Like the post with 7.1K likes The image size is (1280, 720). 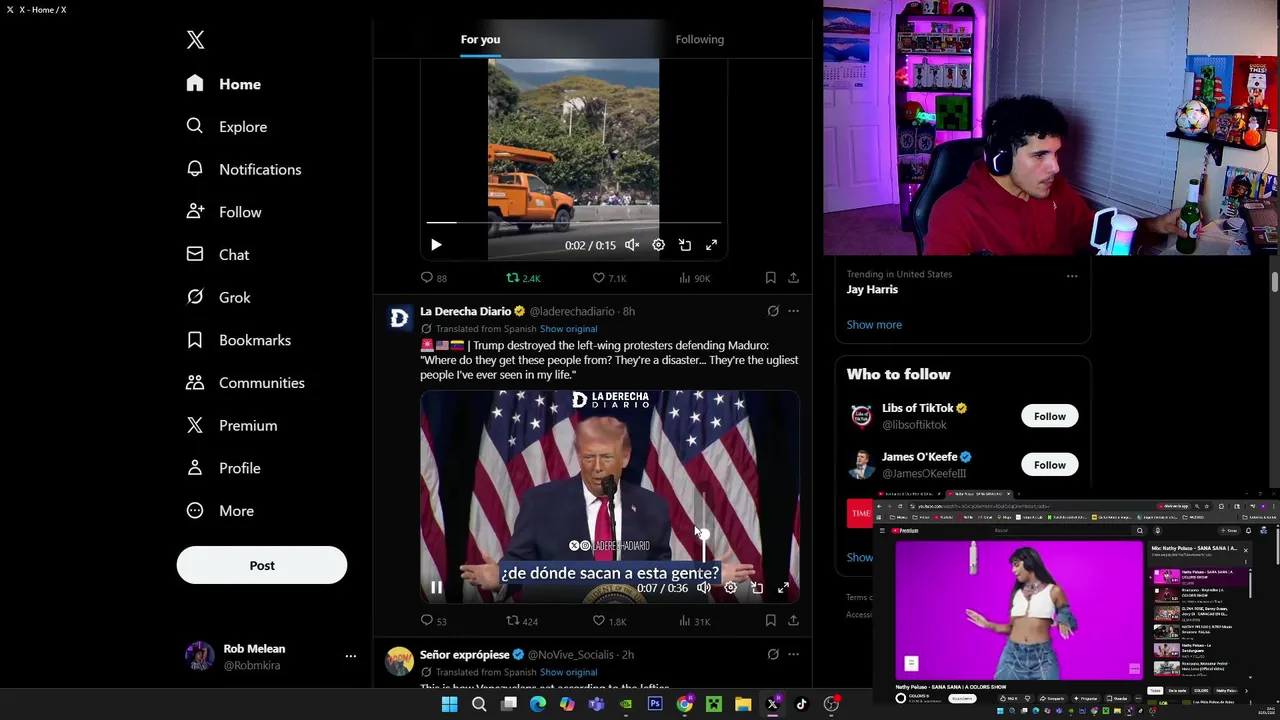609,278
